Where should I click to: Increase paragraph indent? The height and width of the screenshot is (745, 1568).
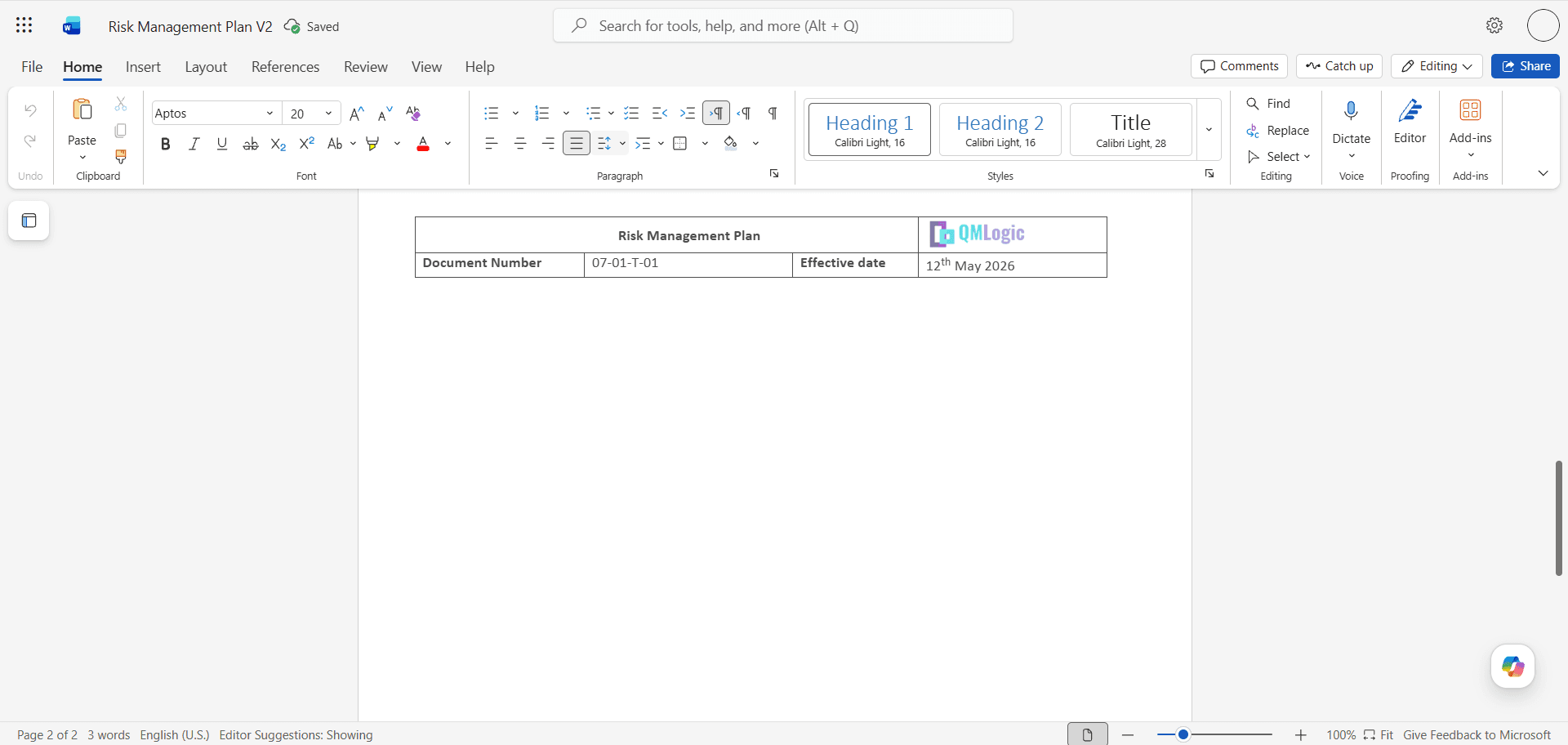click(x=688, y=114)
